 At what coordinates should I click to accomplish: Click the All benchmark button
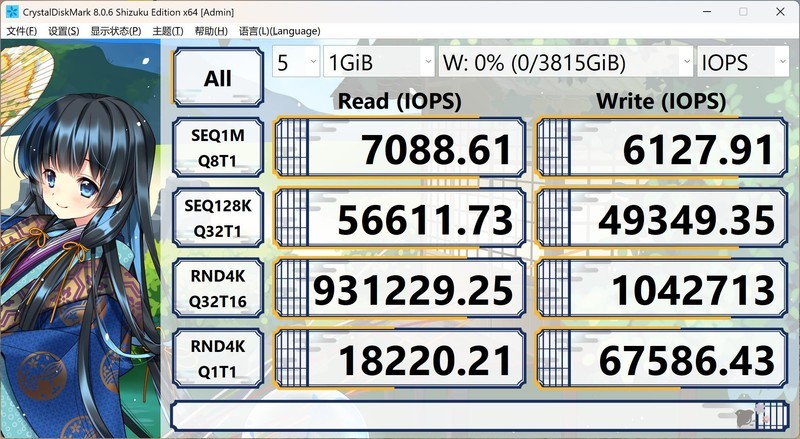click(x=218, y=78)
